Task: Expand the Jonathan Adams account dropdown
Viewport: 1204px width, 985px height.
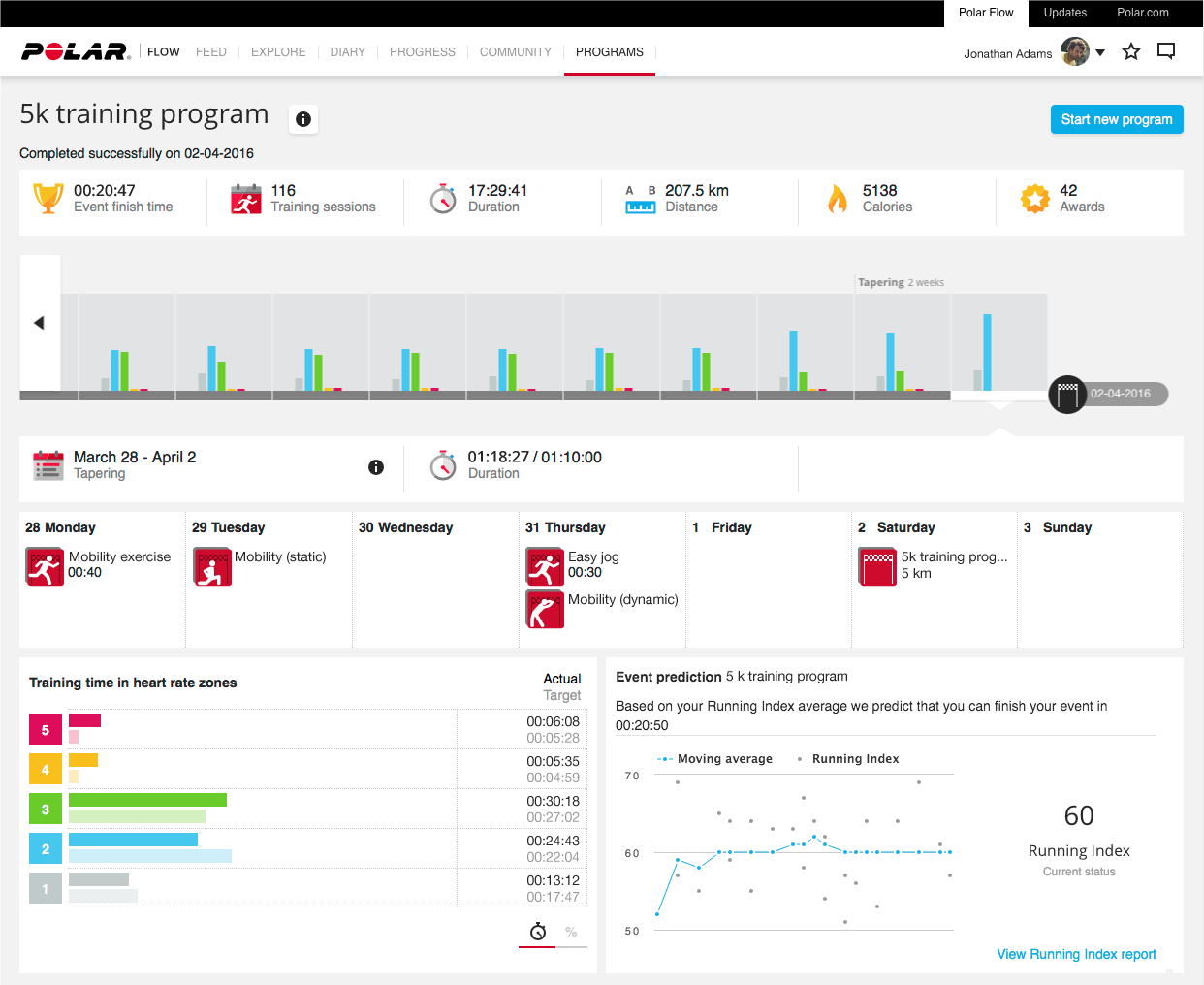Action: 1100,53
